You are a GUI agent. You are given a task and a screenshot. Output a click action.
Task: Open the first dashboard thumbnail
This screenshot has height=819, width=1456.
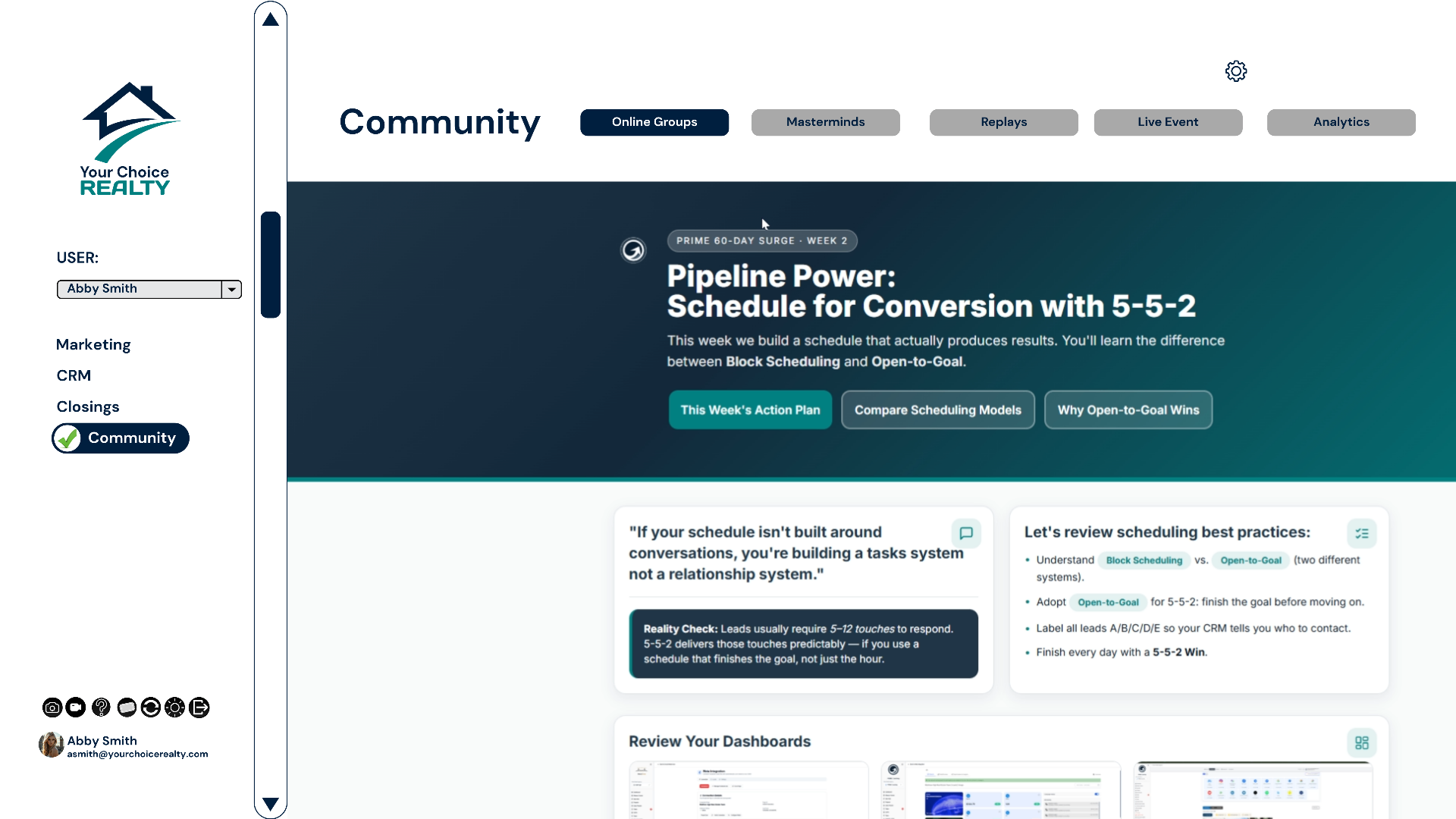click(x=748, y=790)
